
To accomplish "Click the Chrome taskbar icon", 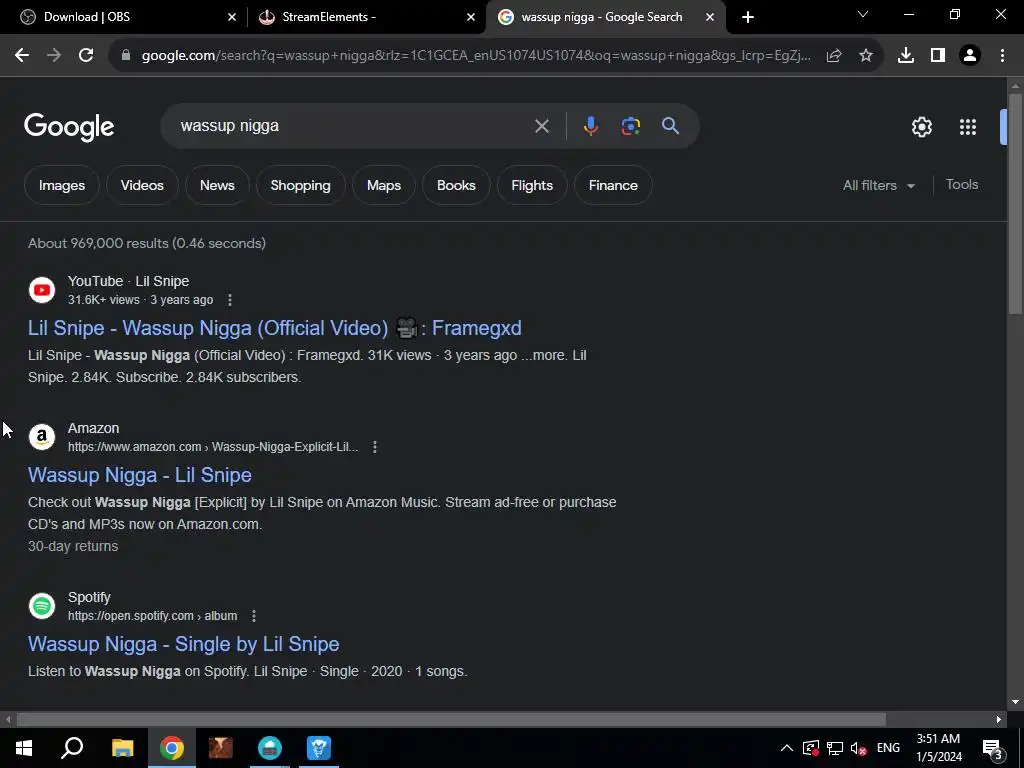I will pos(172,748).
